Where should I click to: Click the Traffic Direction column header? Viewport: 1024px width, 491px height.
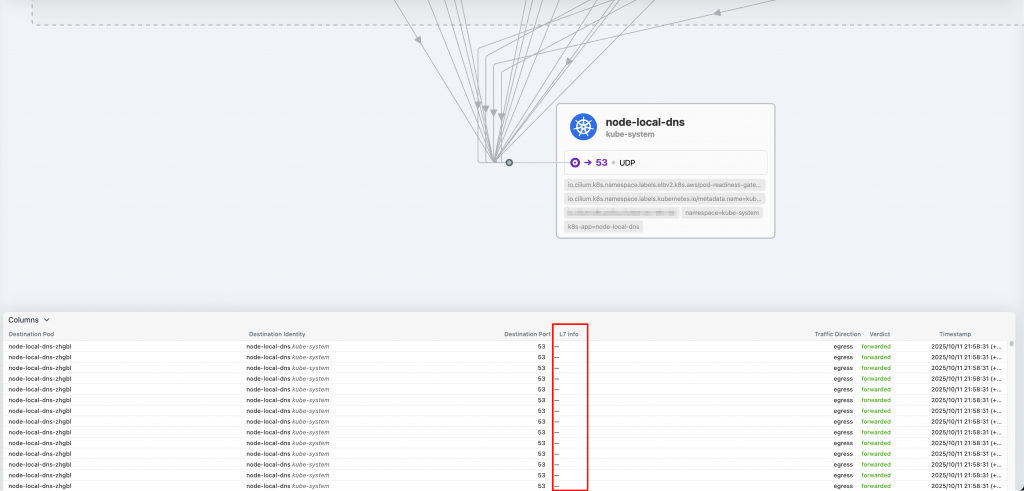click(837, 334)
